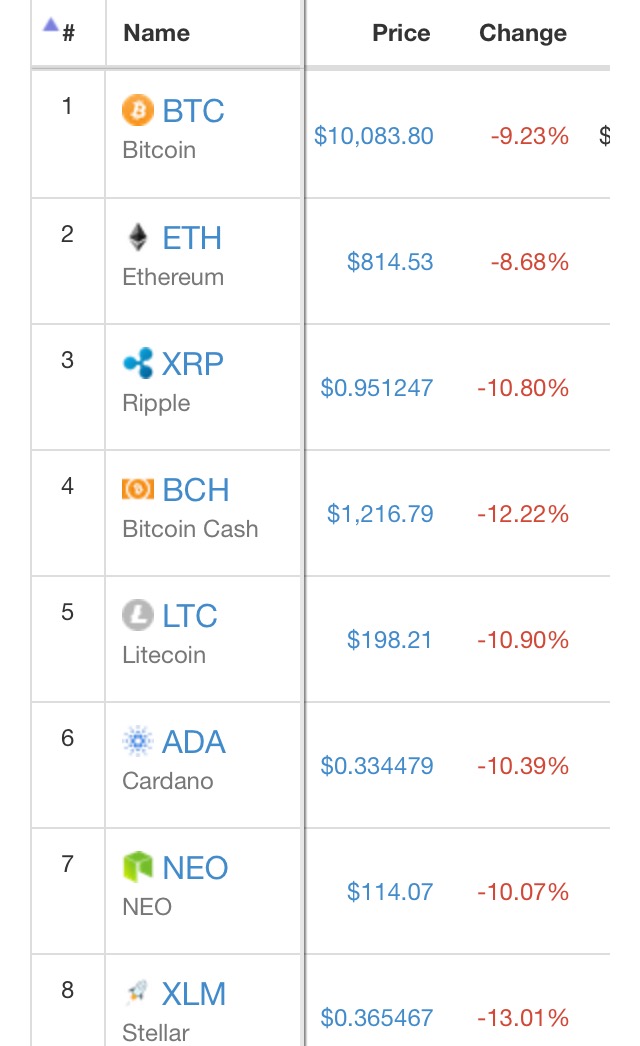The height and width of the screenshot is (1046, 640).
Task: Sort the table by Price column
Action: click(401, 33)
